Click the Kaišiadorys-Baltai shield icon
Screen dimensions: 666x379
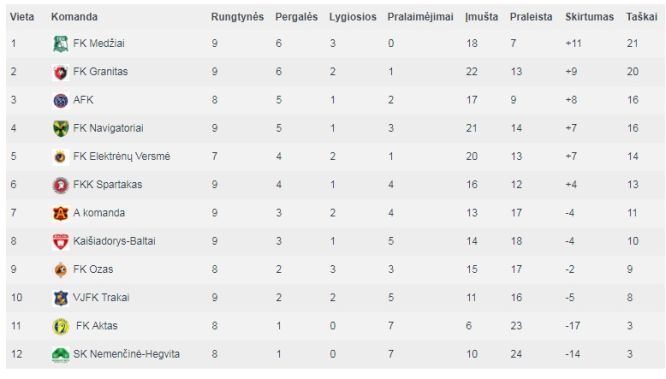[x=60, y=241]
